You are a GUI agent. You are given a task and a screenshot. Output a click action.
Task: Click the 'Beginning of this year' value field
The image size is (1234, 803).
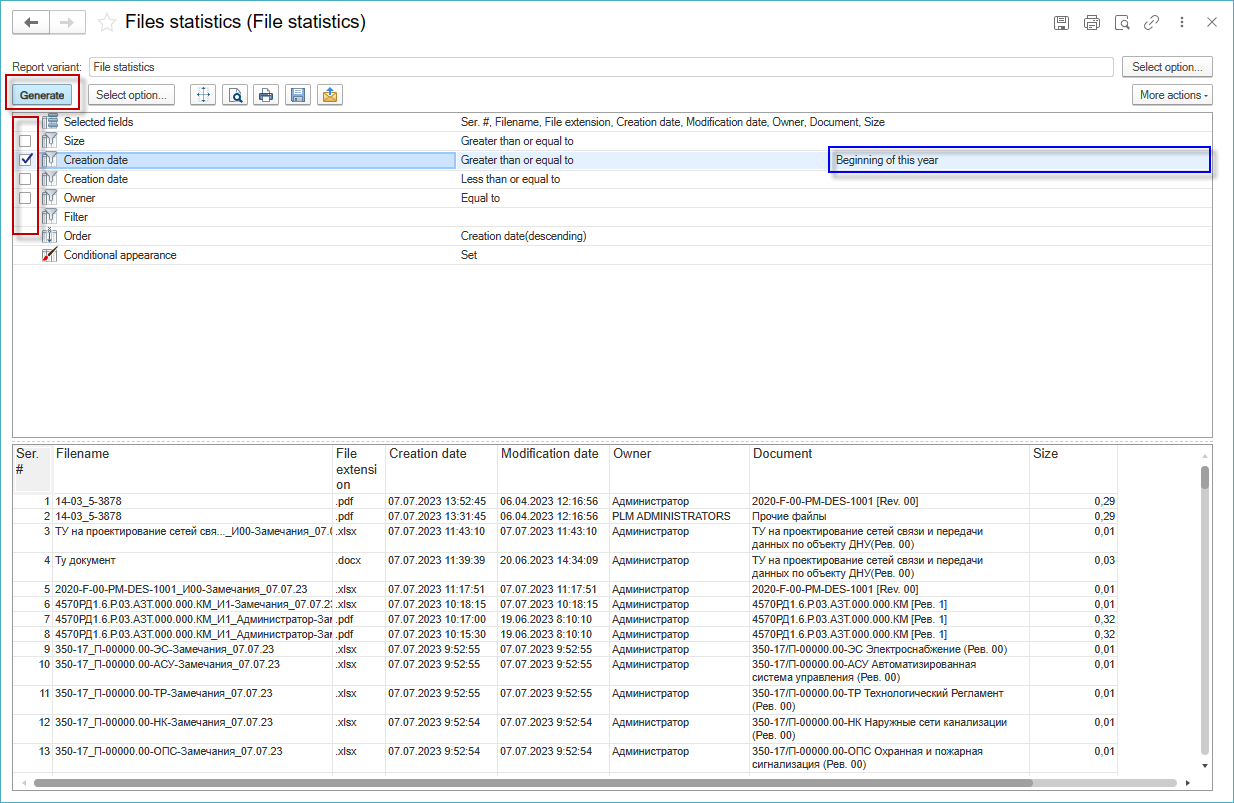coord(1018,160)
